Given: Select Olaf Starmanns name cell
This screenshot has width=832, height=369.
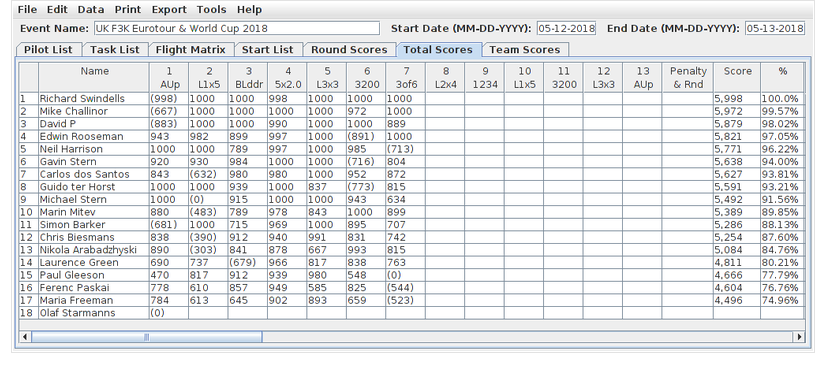Looking at the screenshot, I should pos(94,313).
